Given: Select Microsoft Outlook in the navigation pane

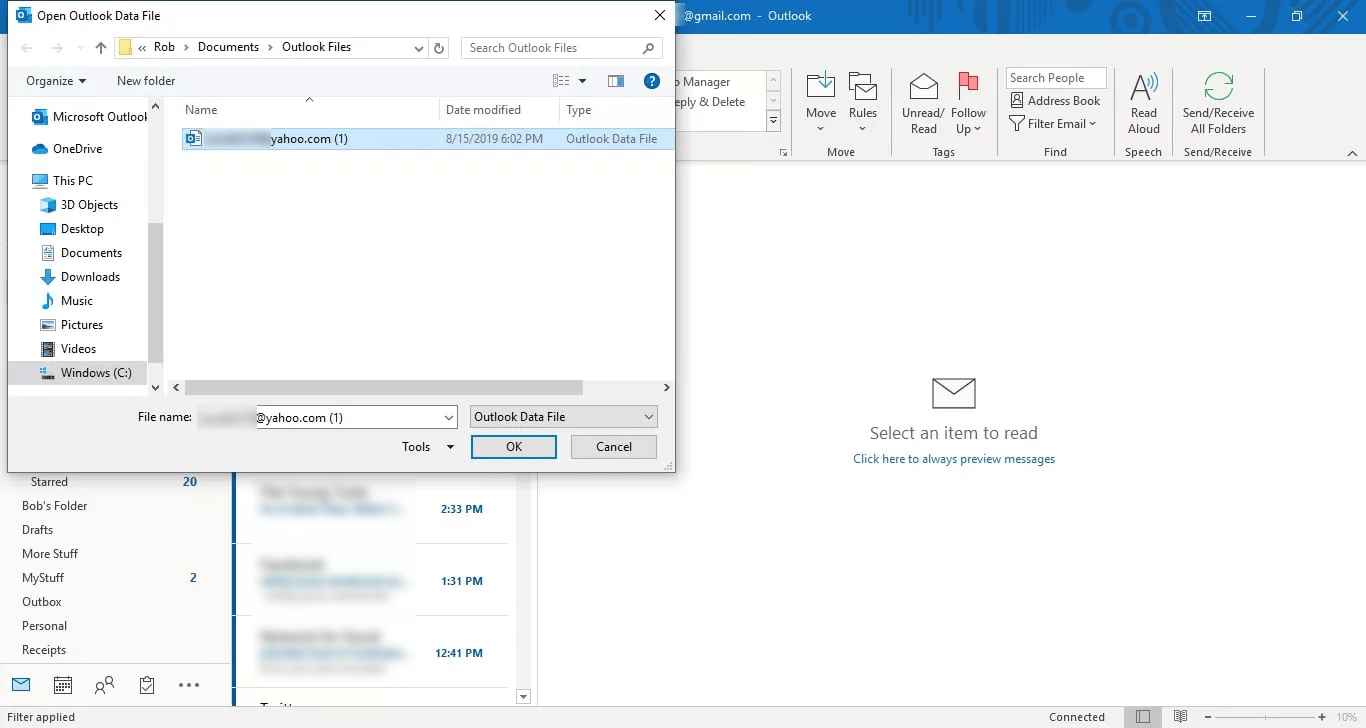Looking at the screenshot, I should pos(90,117).
